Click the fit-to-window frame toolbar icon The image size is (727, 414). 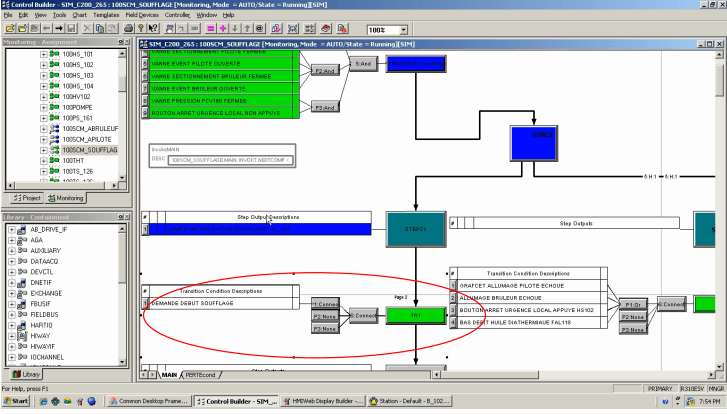pos(293,29)
